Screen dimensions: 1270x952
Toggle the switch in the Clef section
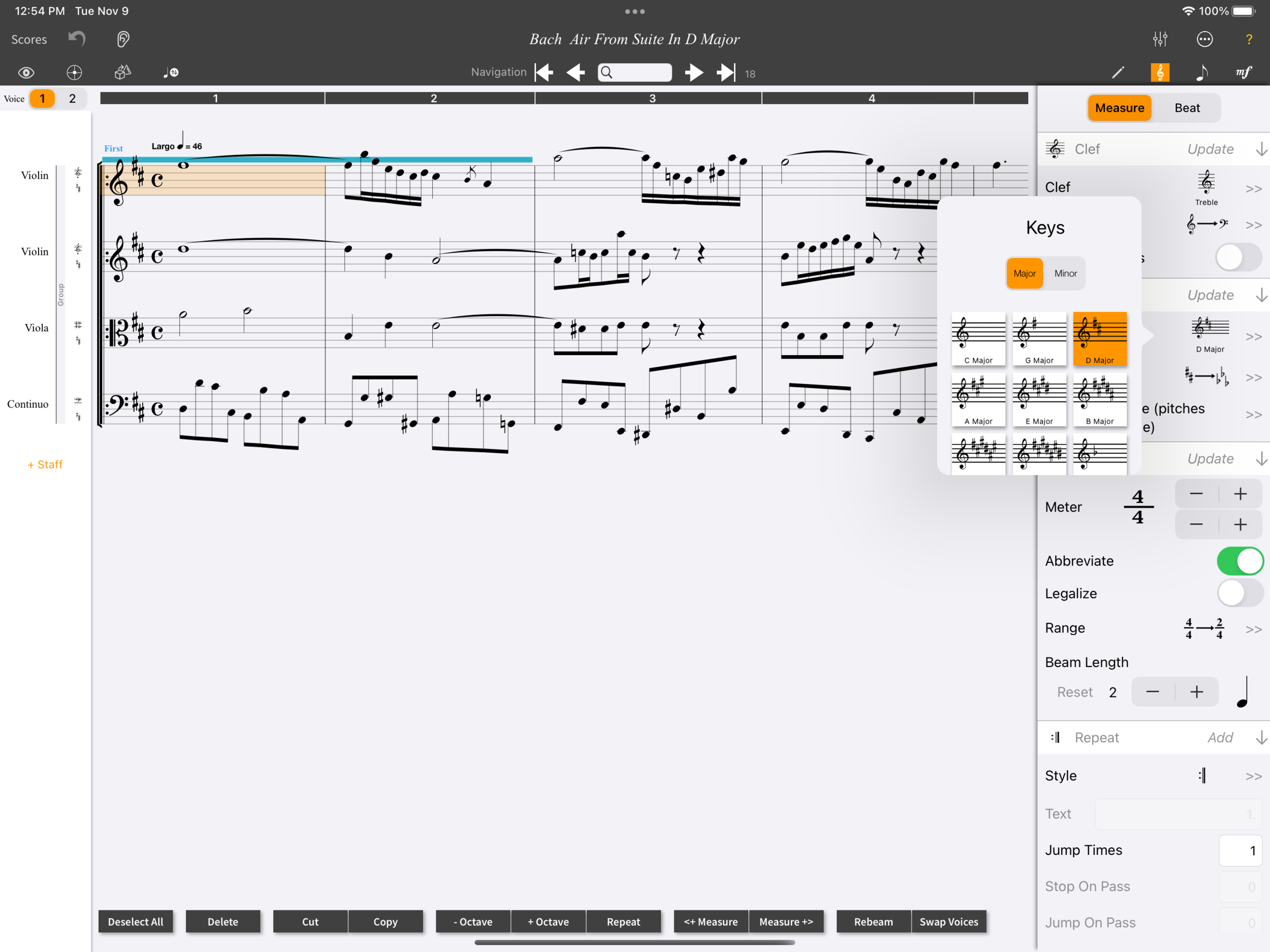pyautogui.click(x=1239, y=257)
